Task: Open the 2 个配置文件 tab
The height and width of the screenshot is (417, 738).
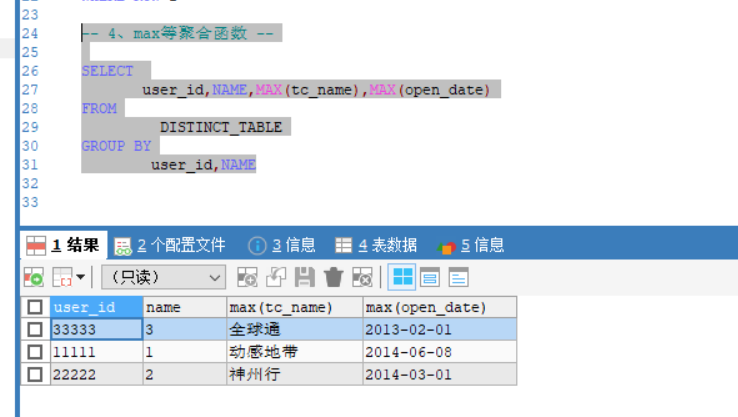Action: (x=170, y=245)
